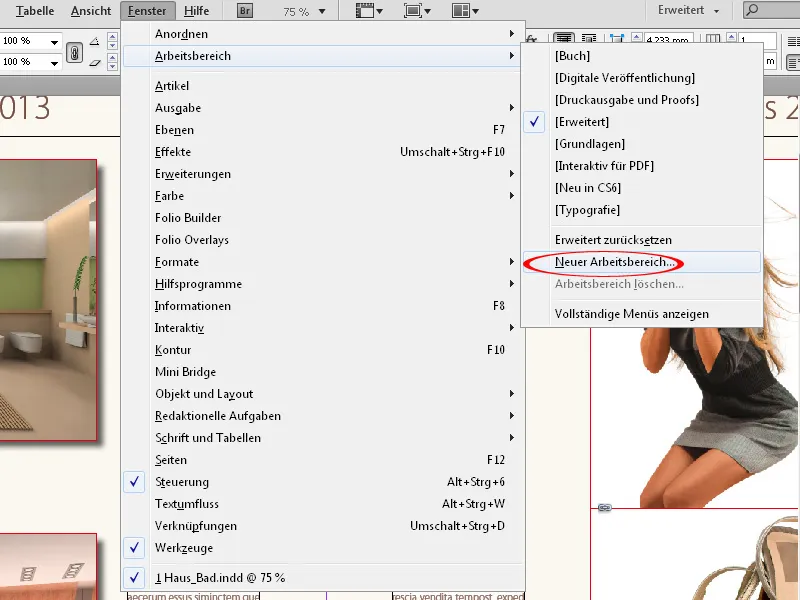Image resolution: width=800 pixels, height=600 pixels.
Task: Switch to the [Typografie] workspace
Action: click(642, 209)
